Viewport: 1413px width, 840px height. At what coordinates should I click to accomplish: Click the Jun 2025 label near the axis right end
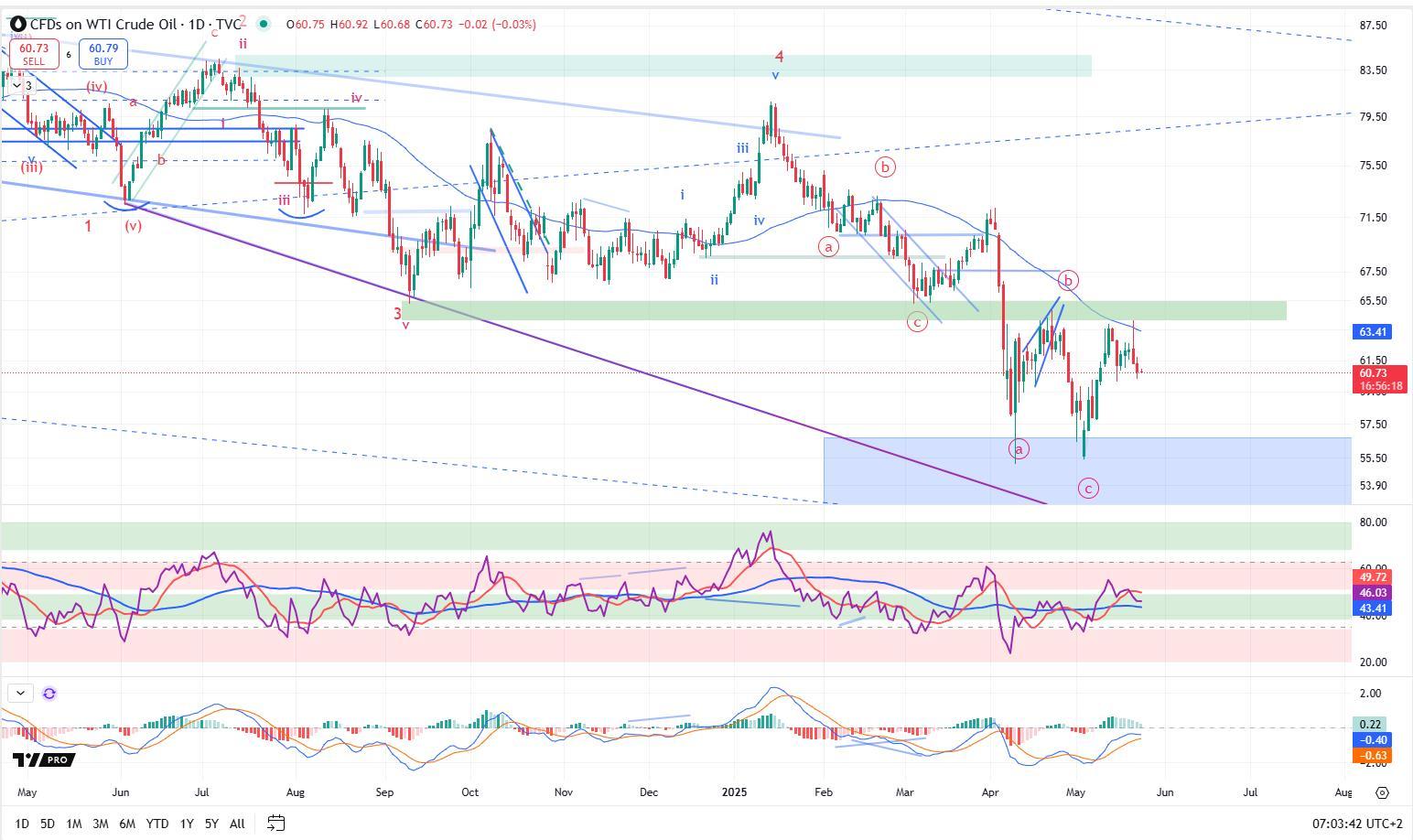pos(1165,792)
